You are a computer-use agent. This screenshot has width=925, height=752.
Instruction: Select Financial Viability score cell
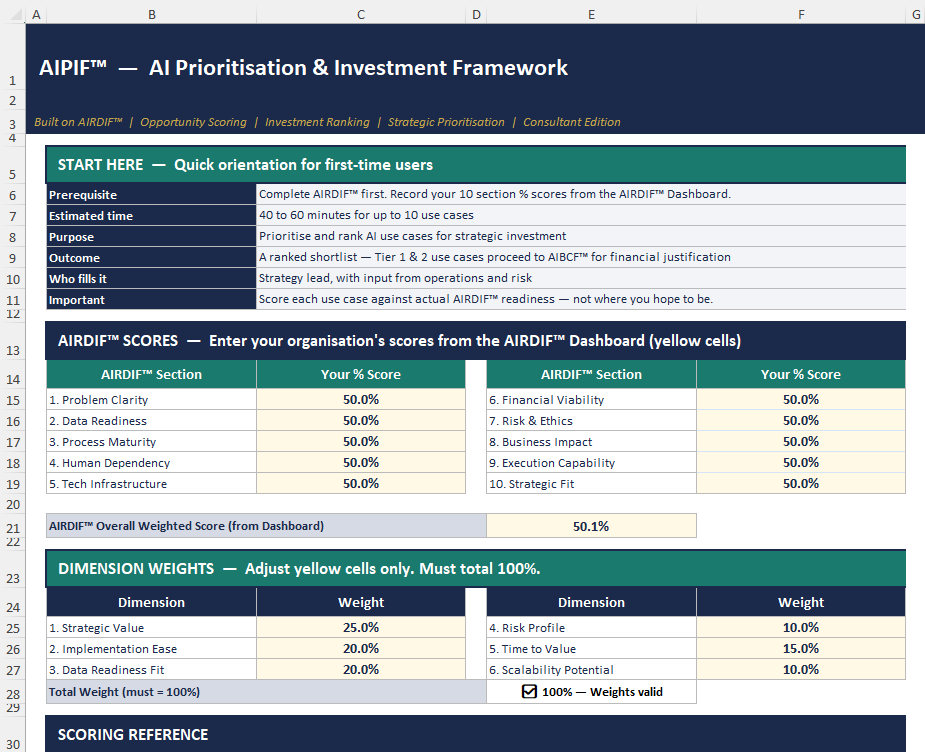point(801,399)
